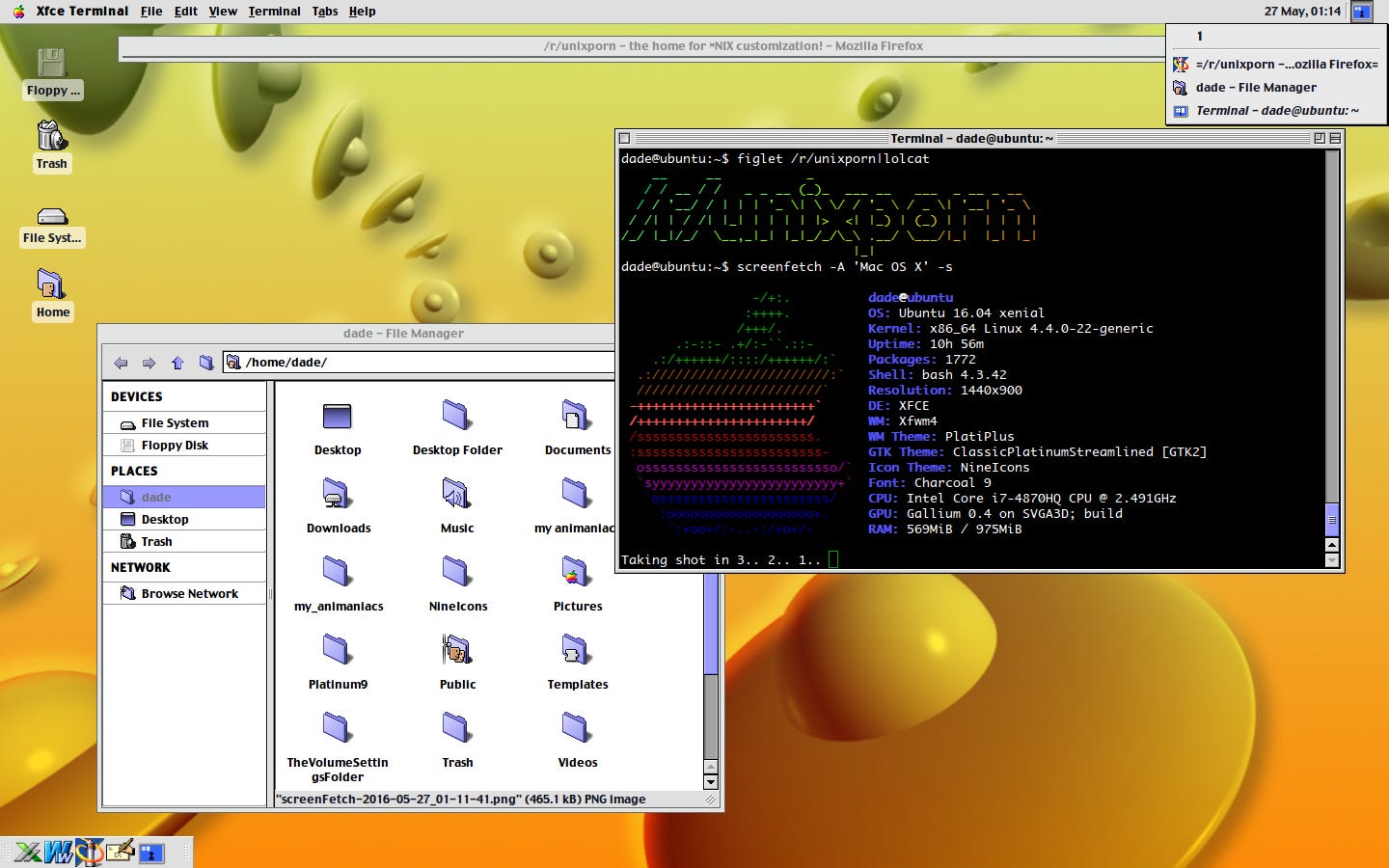Click the forward arrow in File Manager toolbar
1389x868 pixels.
(x=150, y=363)
